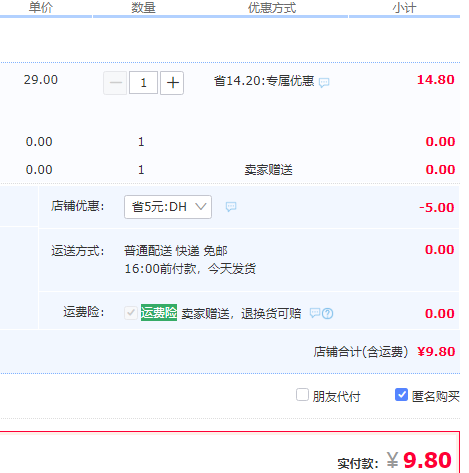
Task: Click the question mark help icon for 运费险
Action: coord(328,313)
